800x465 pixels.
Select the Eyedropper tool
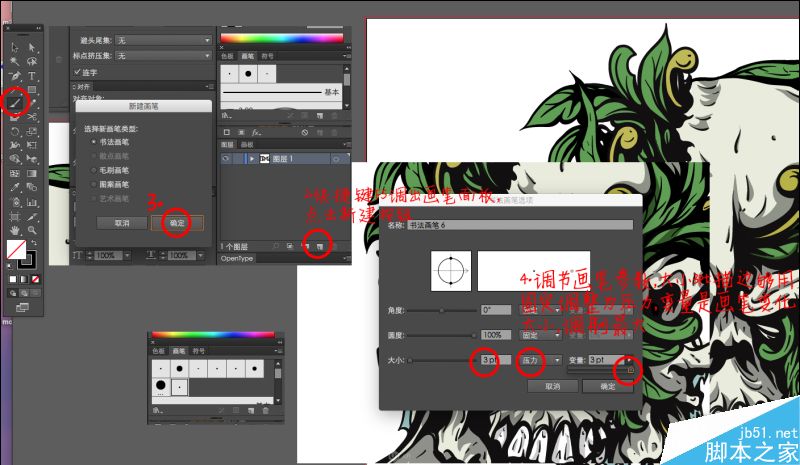(15, 187)
